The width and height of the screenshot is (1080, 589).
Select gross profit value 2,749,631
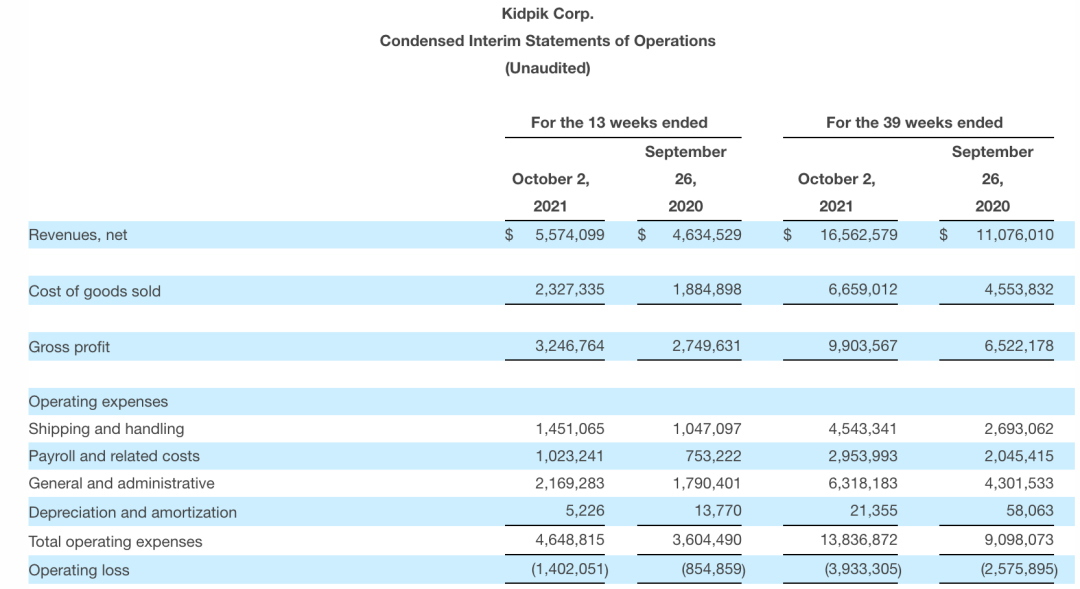707,346
